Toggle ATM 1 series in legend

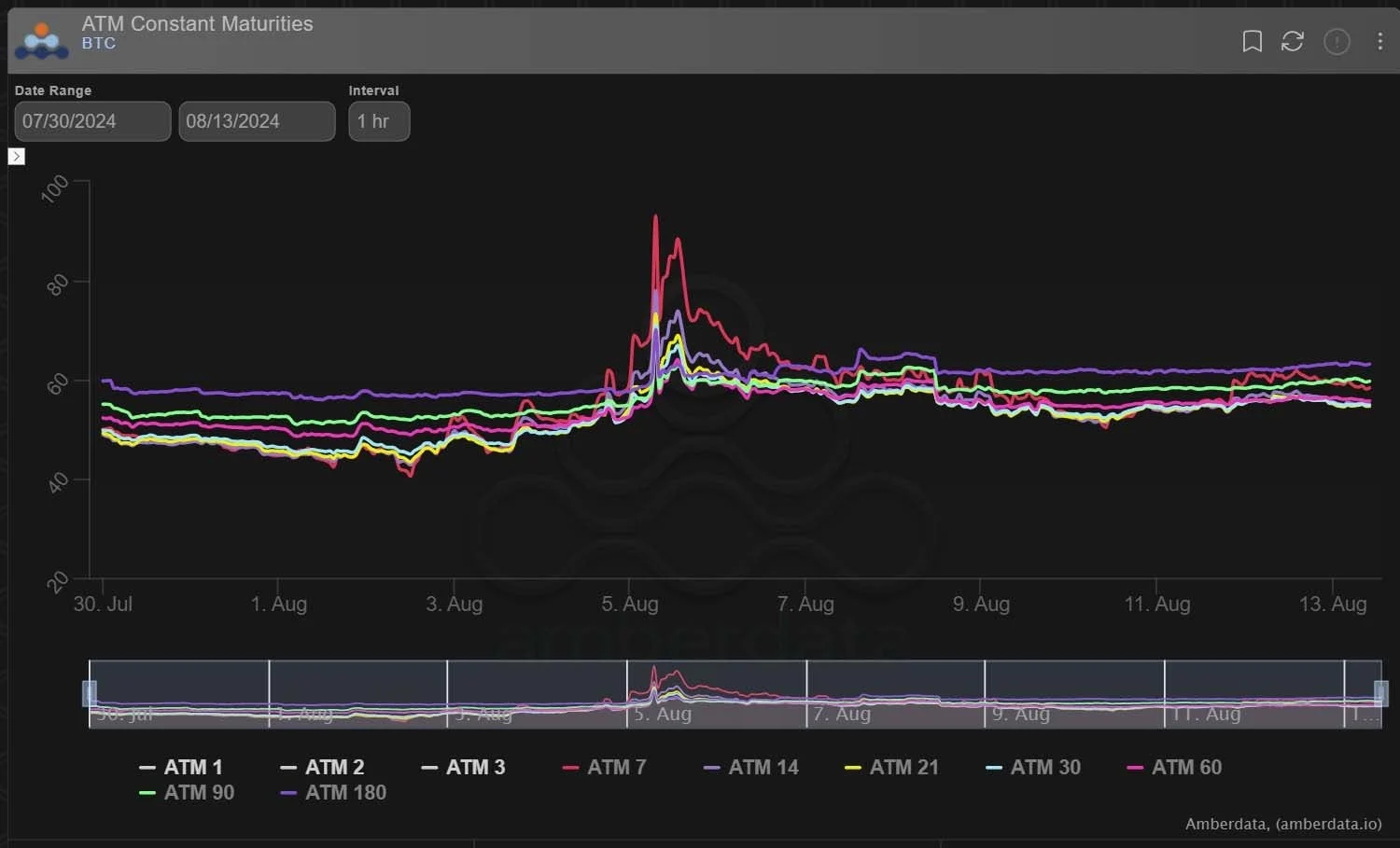click(x=181, y=767)
